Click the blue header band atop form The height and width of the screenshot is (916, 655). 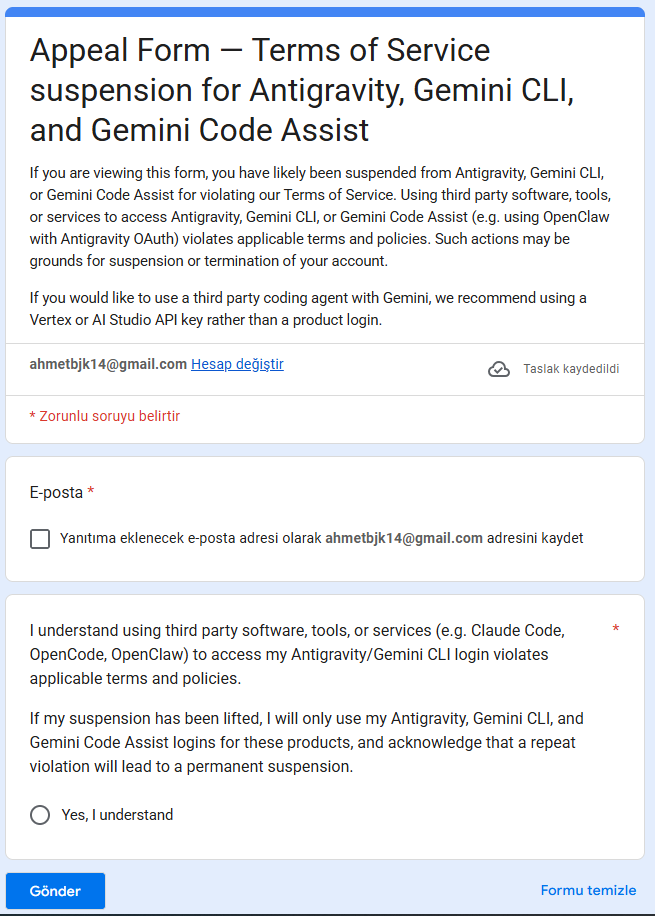tap(325, 12)
